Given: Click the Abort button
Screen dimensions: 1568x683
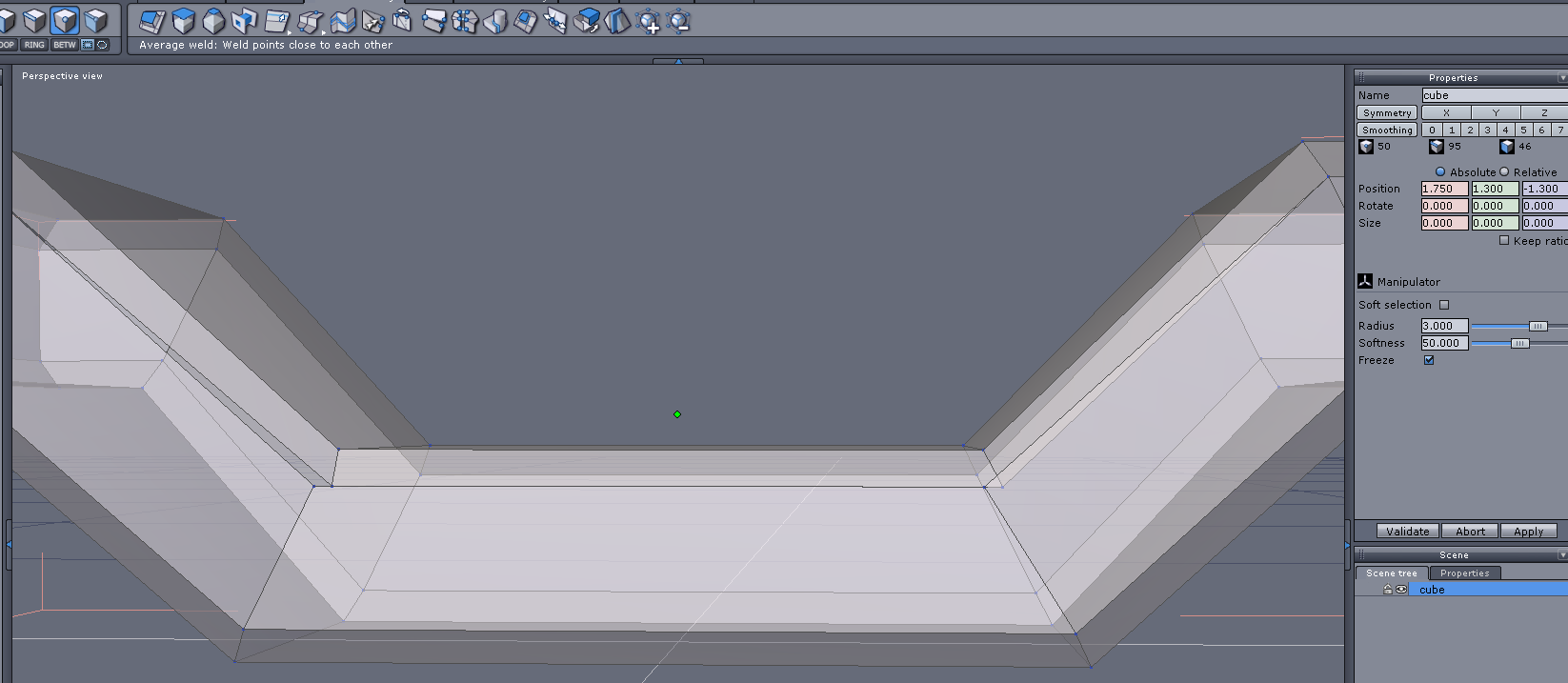Looking at the screenshot, I should click(x=1470, y=532).
